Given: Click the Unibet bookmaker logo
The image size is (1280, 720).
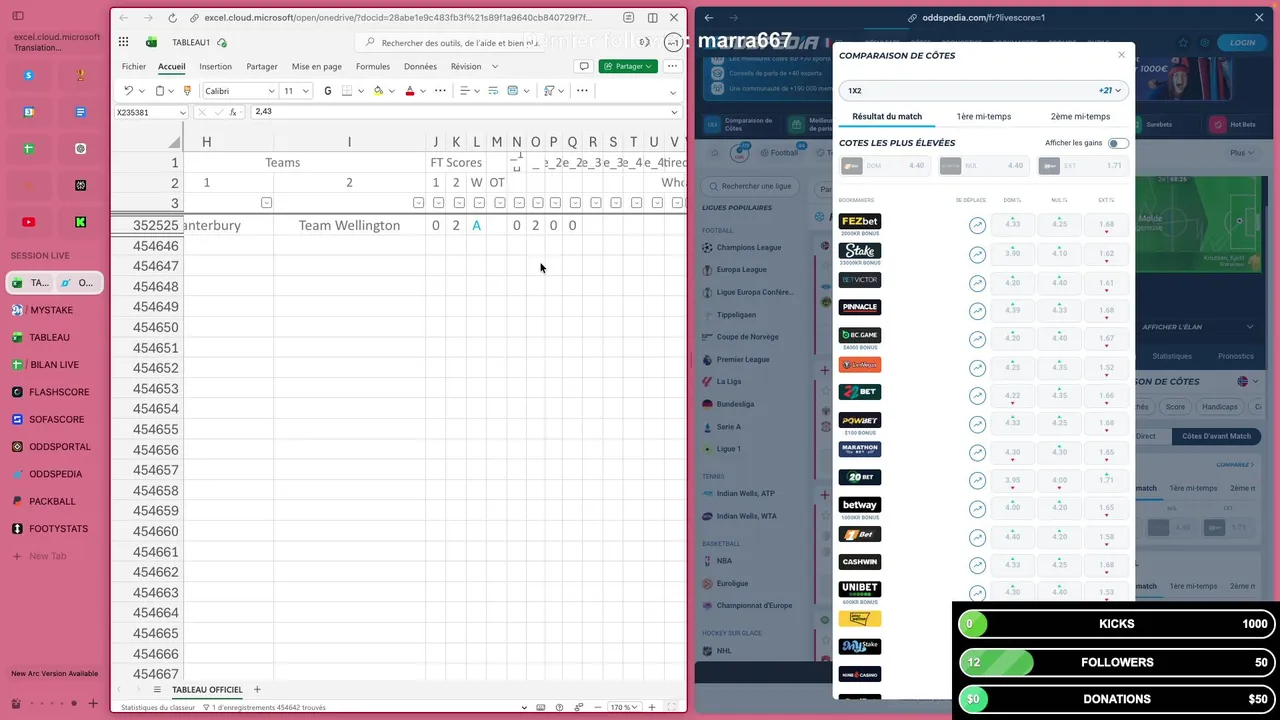Looking at the screenshot, I should tap(860, 589).
